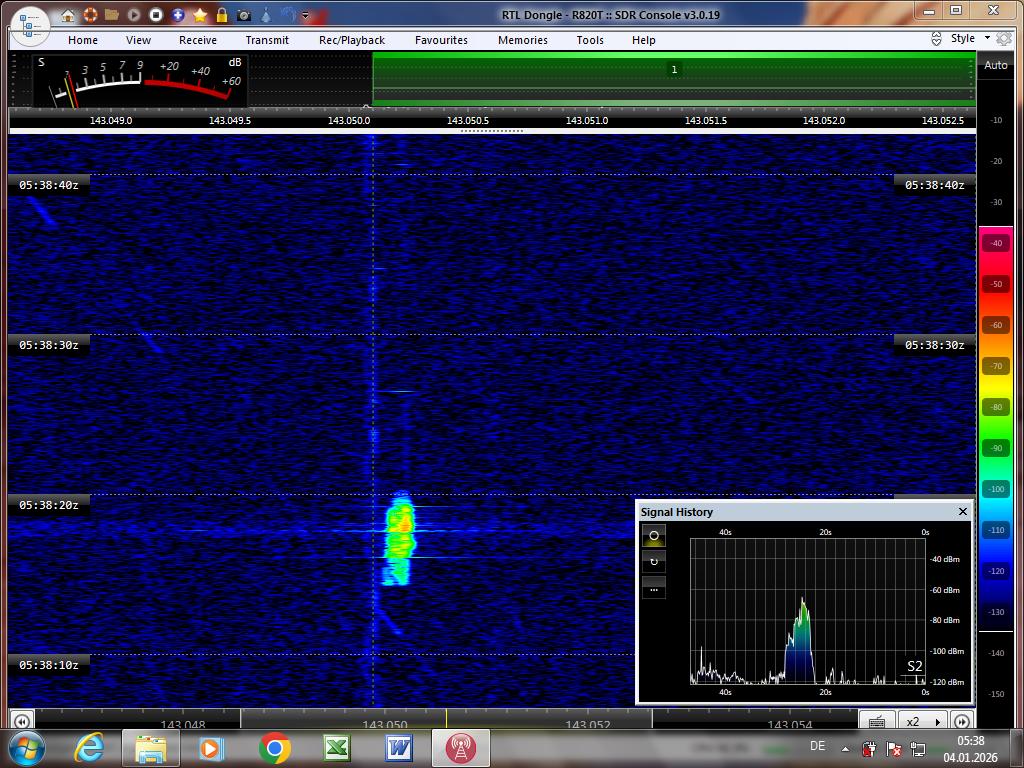Click the keyboard frequency entry icon
Image resolution: width=1024 pixels, height=768 pixels.
pos(877,721)
